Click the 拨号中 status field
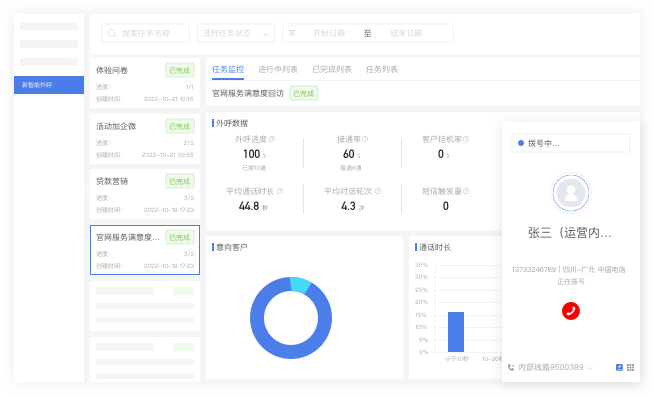This screenshot has width=654, height=398. pyautogui.click(x=571, y=143)
